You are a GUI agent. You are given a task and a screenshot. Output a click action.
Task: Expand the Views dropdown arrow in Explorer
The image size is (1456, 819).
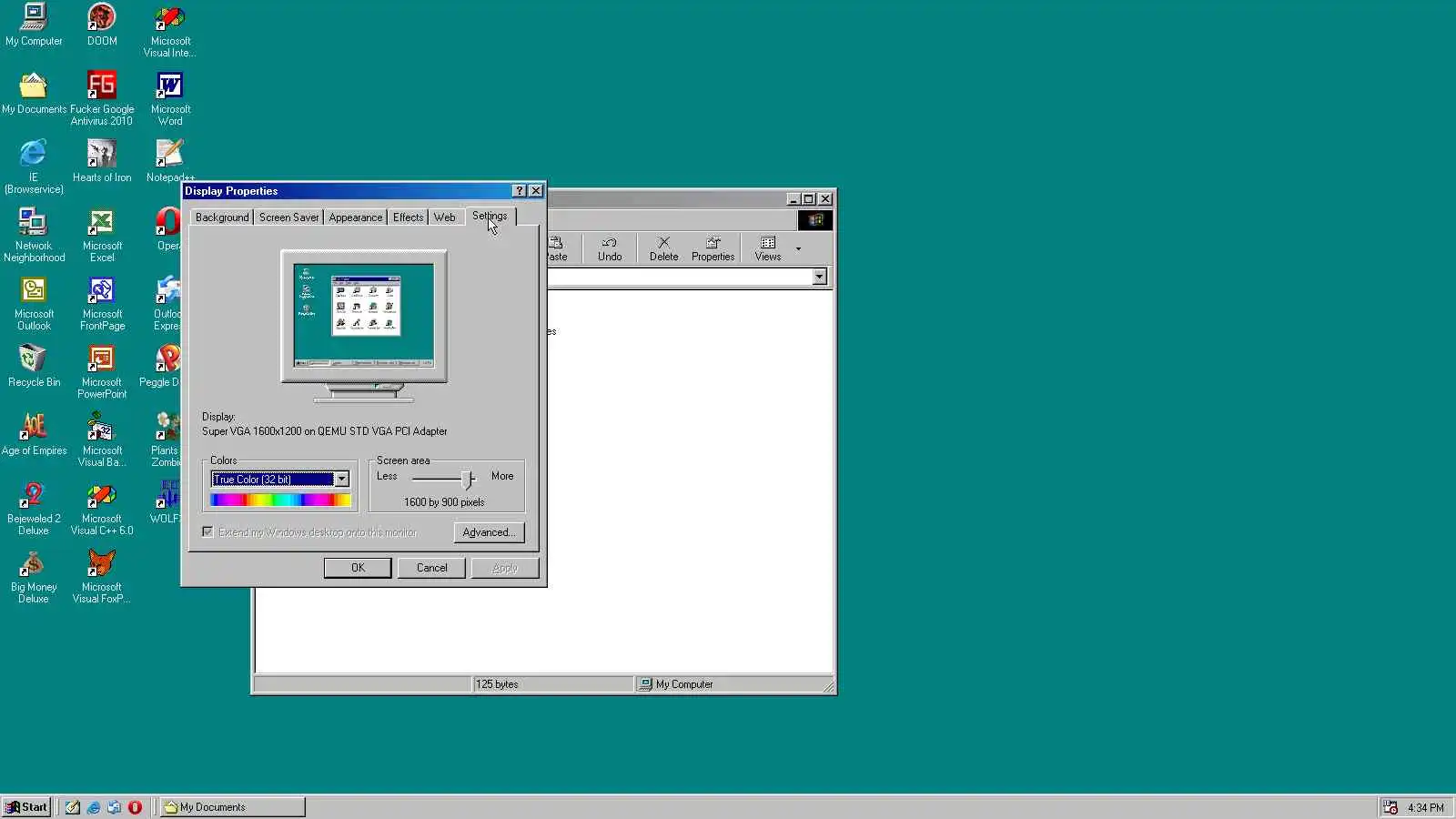(798, 248)
